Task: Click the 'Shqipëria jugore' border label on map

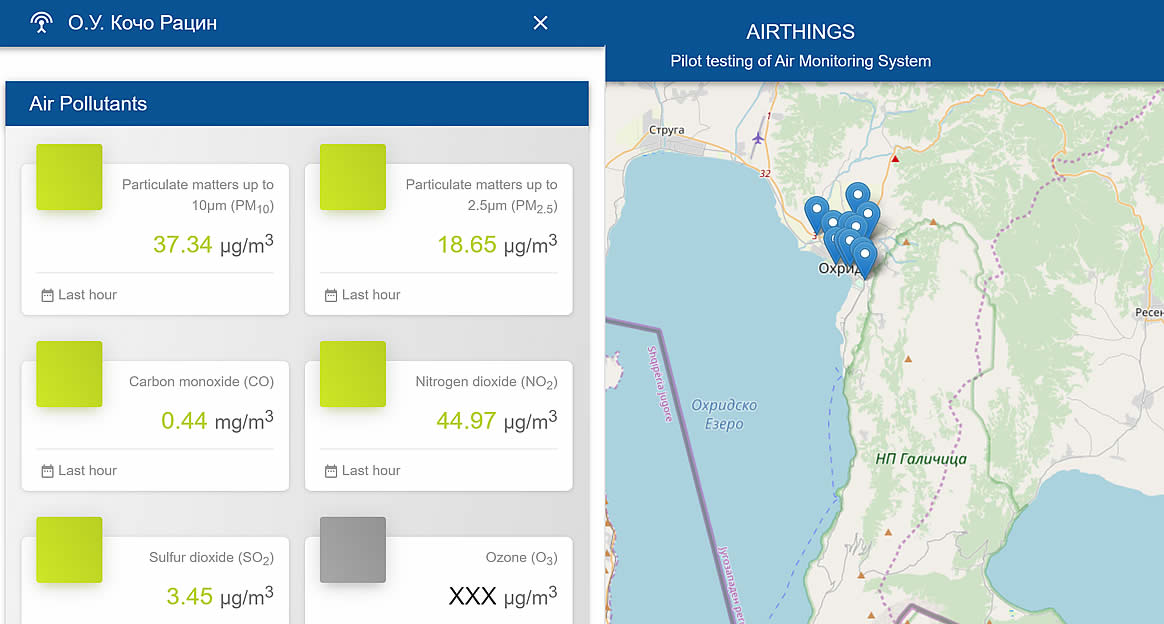Action: point(659,384)
